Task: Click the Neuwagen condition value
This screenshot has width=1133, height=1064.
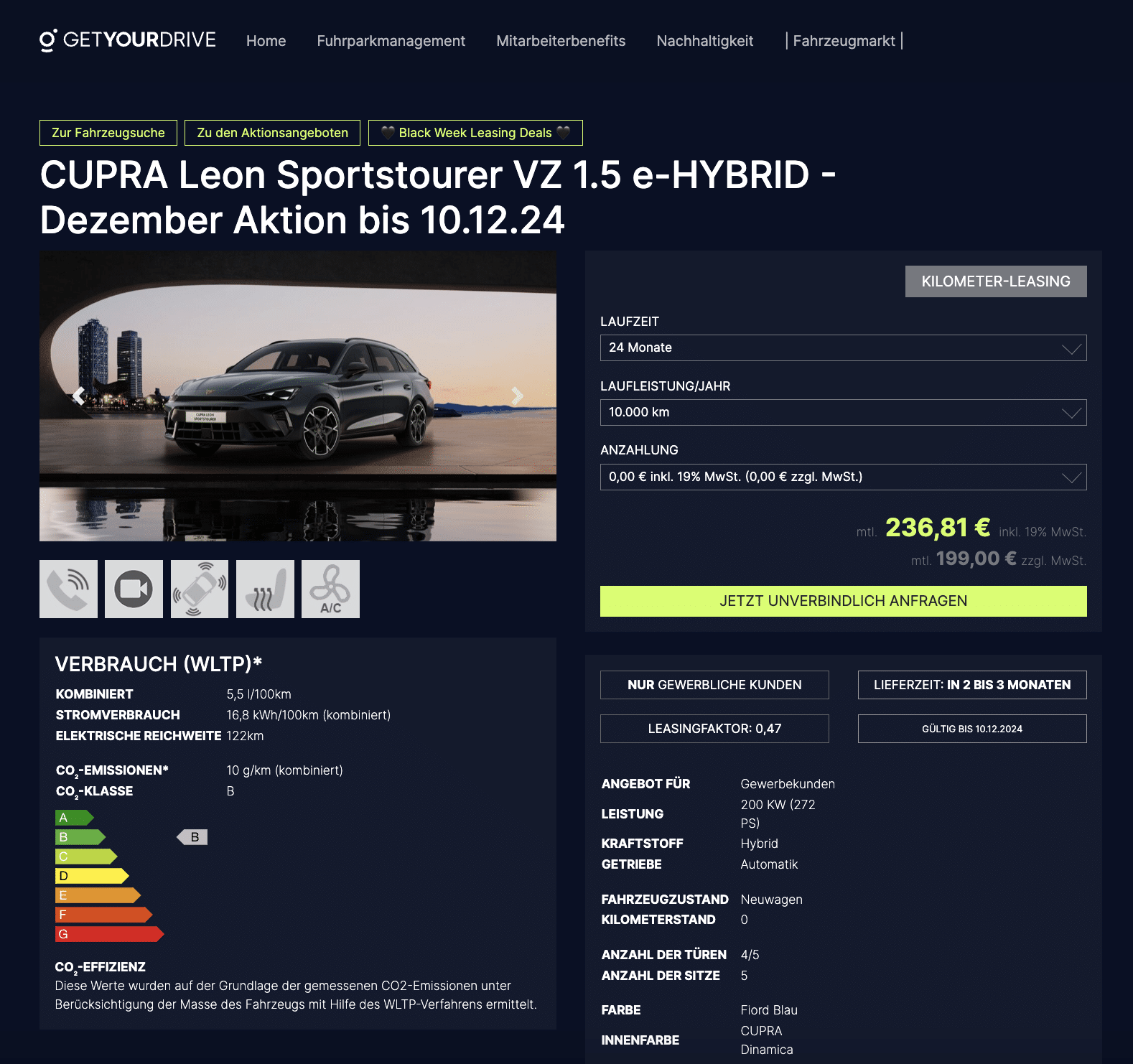Action: (771, 900)
